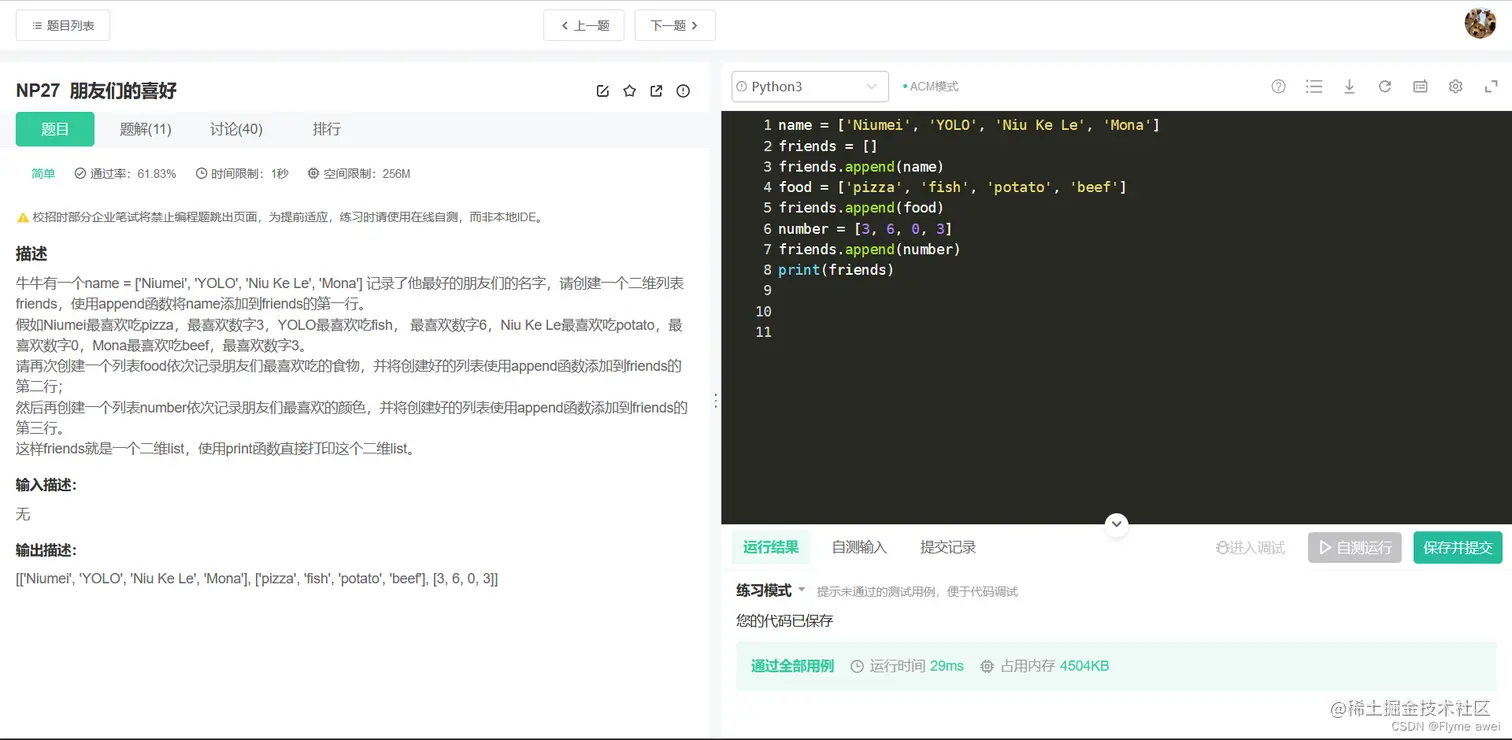Open the help question mark icon

pos(1278,86)
